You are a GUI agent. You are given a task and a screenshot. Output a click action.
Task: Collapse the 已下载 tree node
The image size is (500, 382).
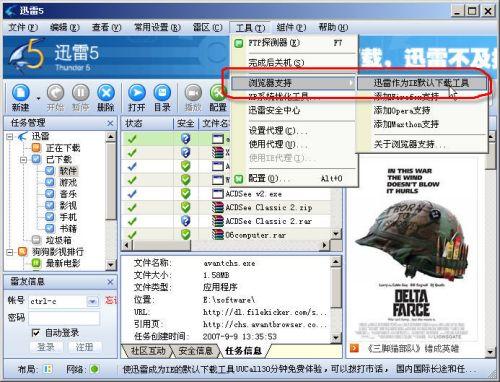(x=23, y=160)
